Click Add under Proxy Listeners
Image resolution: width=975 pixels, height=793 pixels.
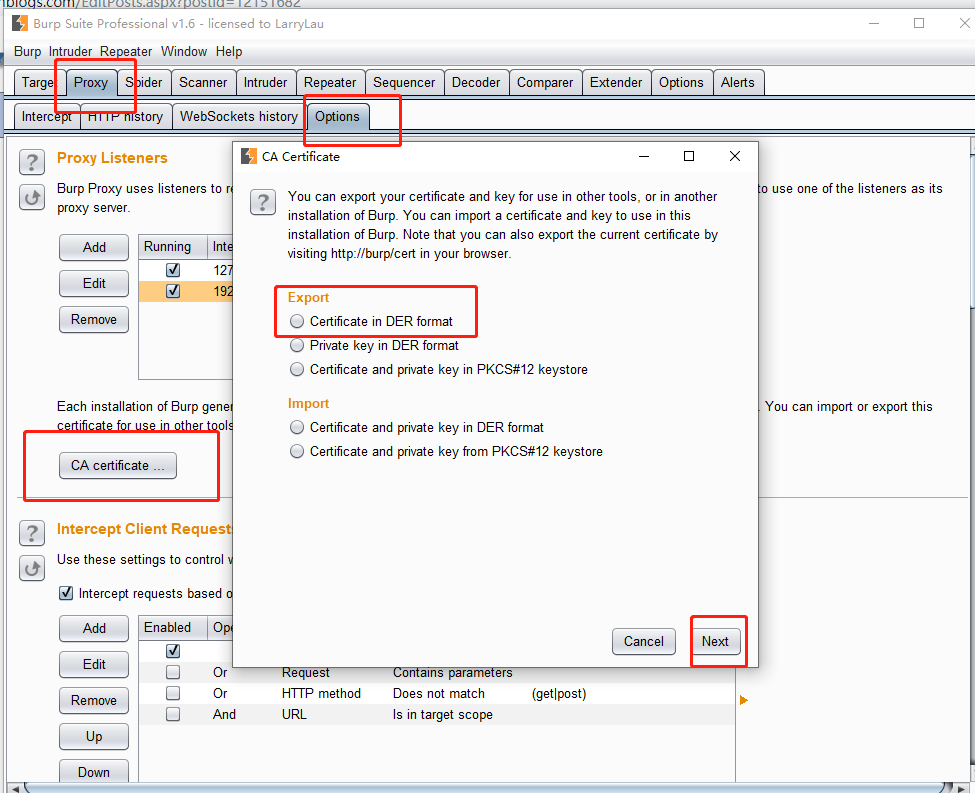(x=94, y=248)
